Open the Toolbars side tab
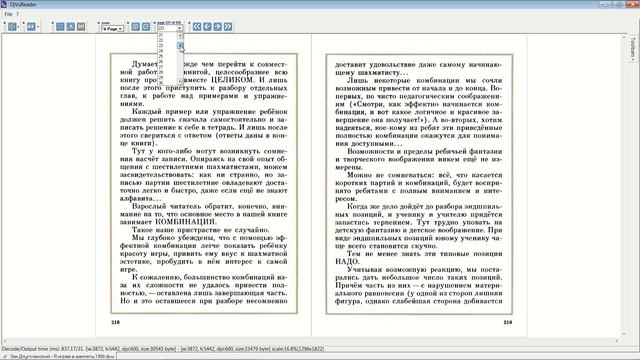The width and height of the screenshot is (640, 360). coord(633,48)
